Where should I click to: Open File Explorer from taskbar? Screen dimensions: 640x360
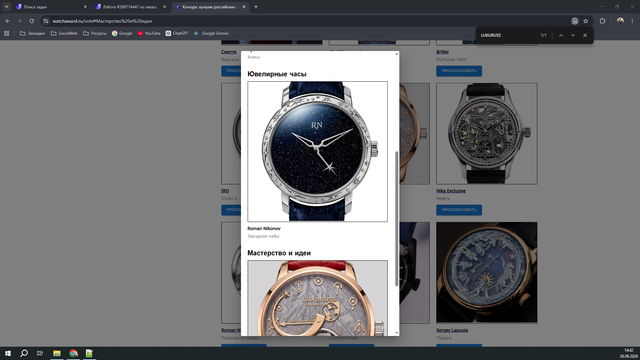57,353
